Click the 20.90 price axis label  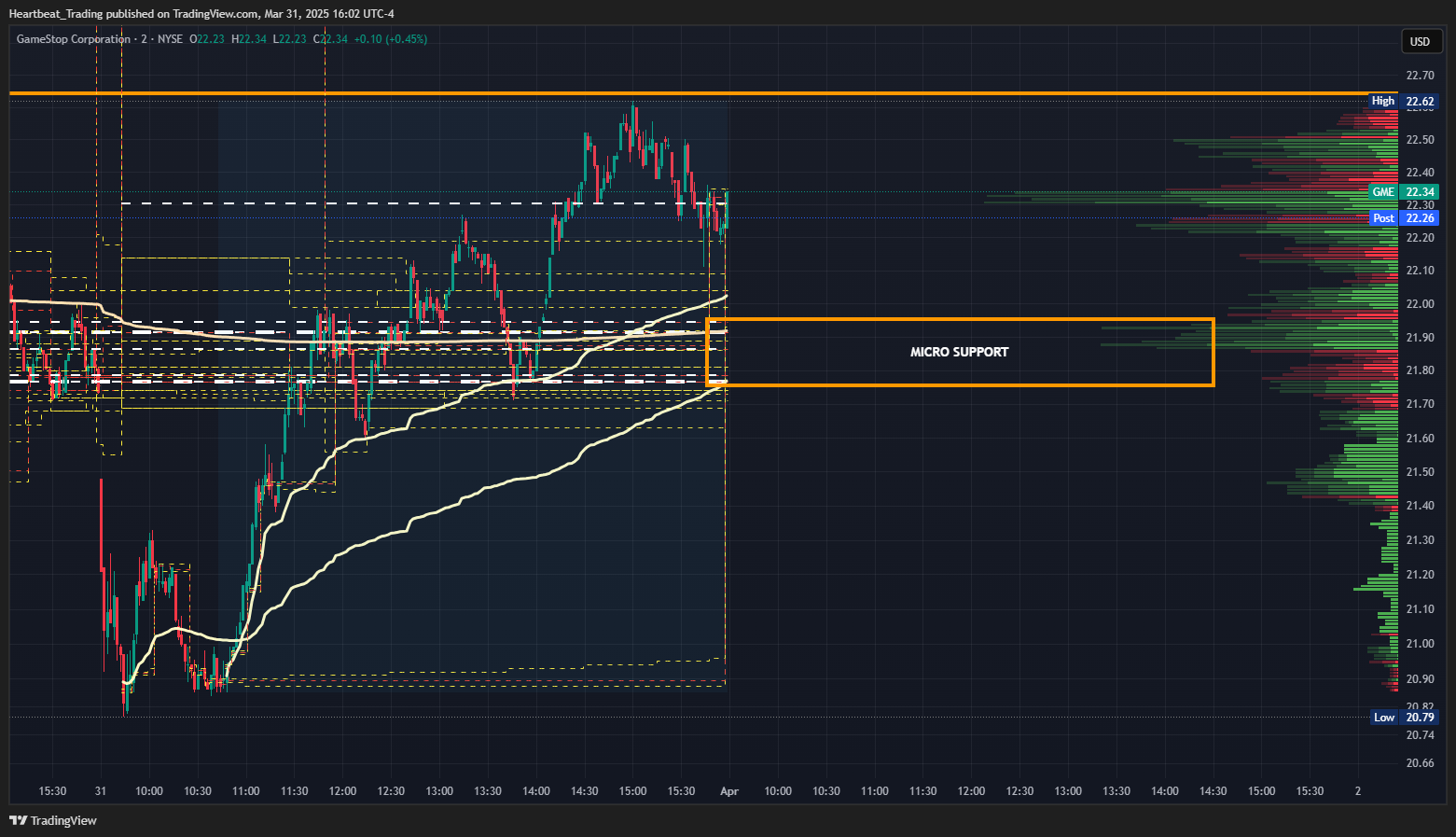1420,679
